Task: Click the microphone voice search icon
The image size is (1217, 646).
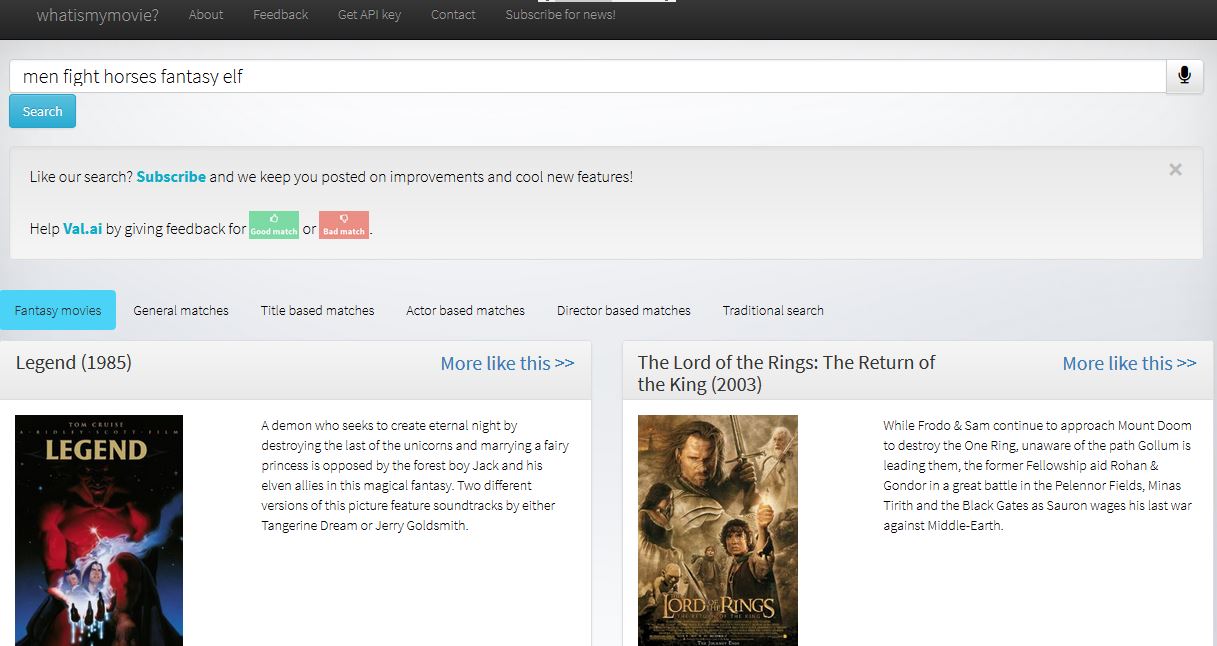Action: (x=1184, y=76)
